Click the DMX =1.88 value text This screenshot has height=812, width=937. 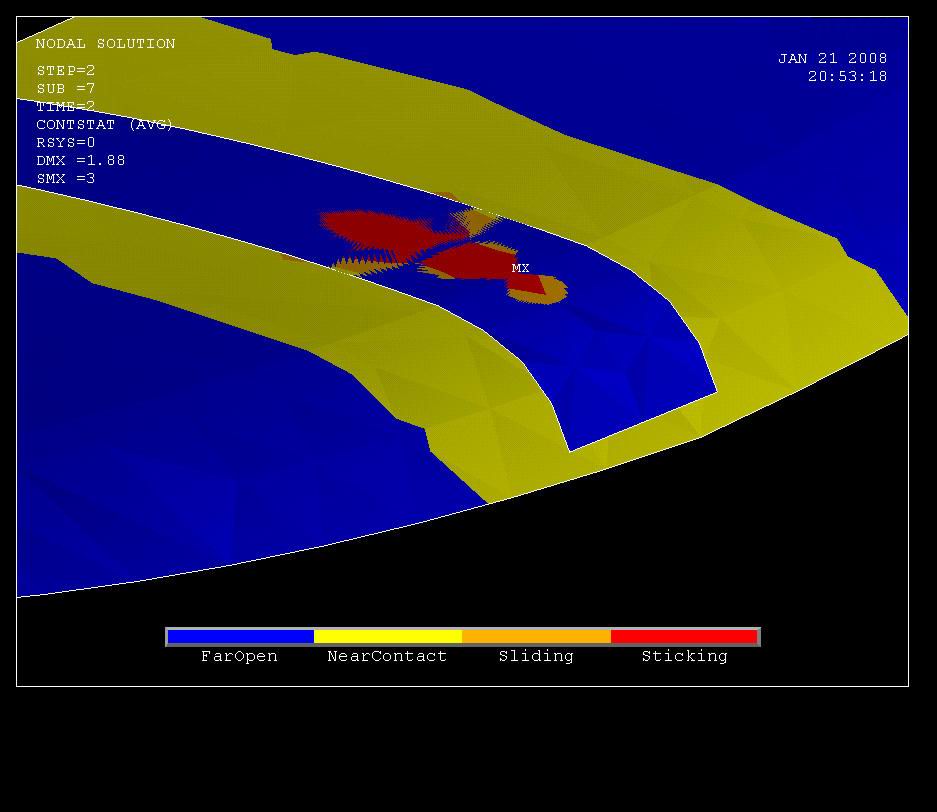point(81,160)
